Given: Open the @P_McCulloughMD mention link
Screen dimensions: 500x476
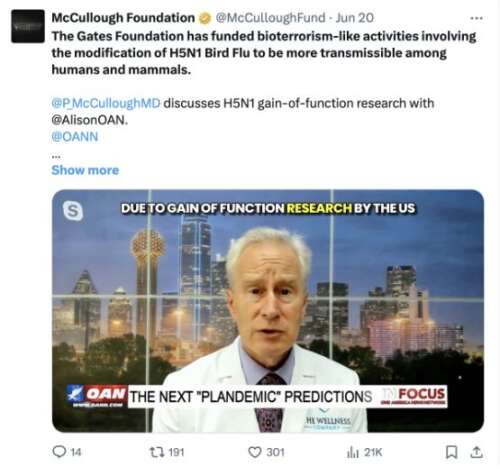Looking at the screenshot, I should tap(106, 103).
